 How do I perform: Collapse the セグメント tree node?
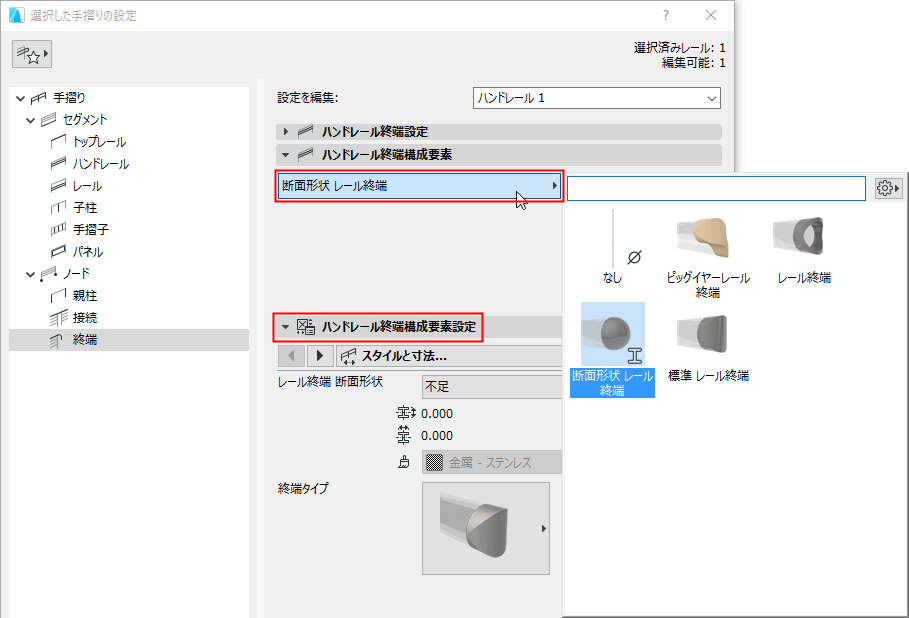(31, 120)
